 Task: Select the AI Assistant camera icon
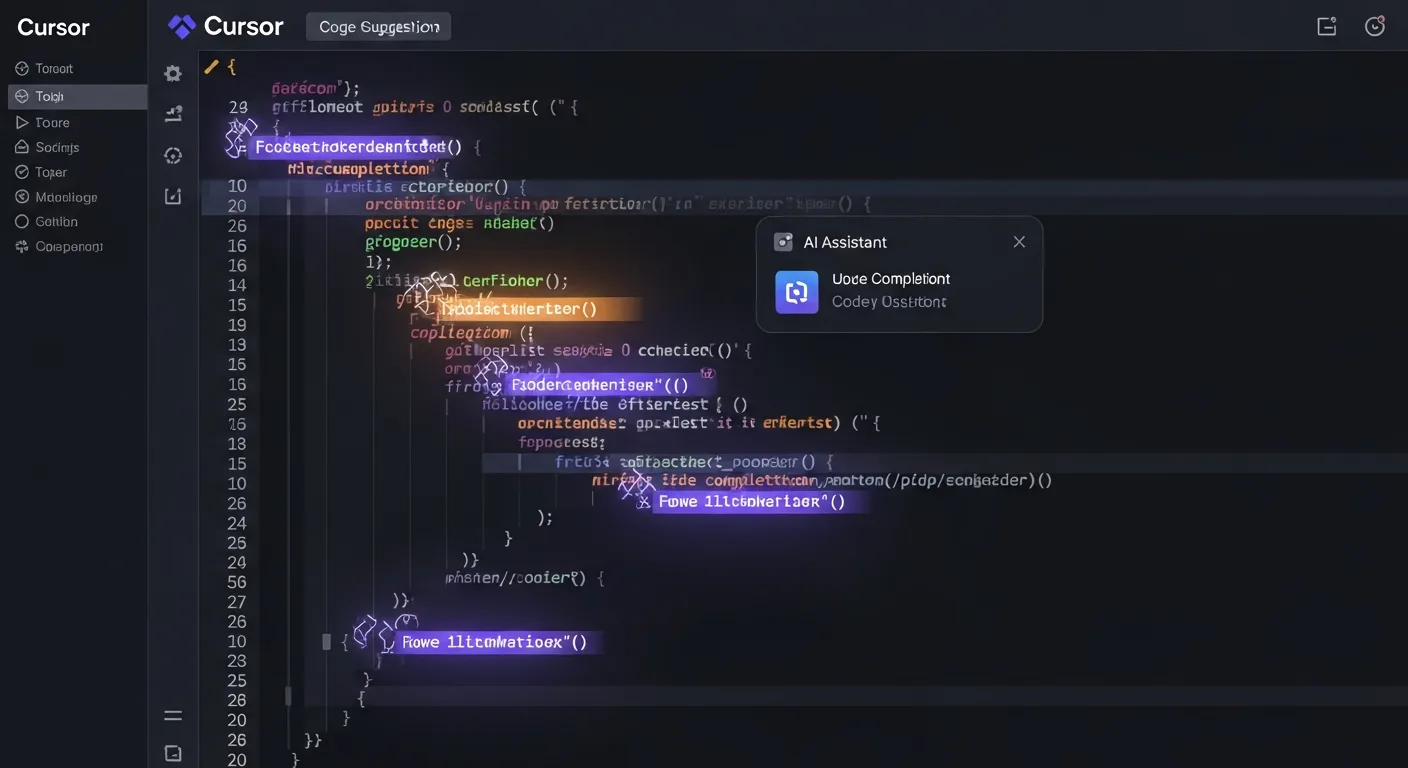(x=782, y=241)
